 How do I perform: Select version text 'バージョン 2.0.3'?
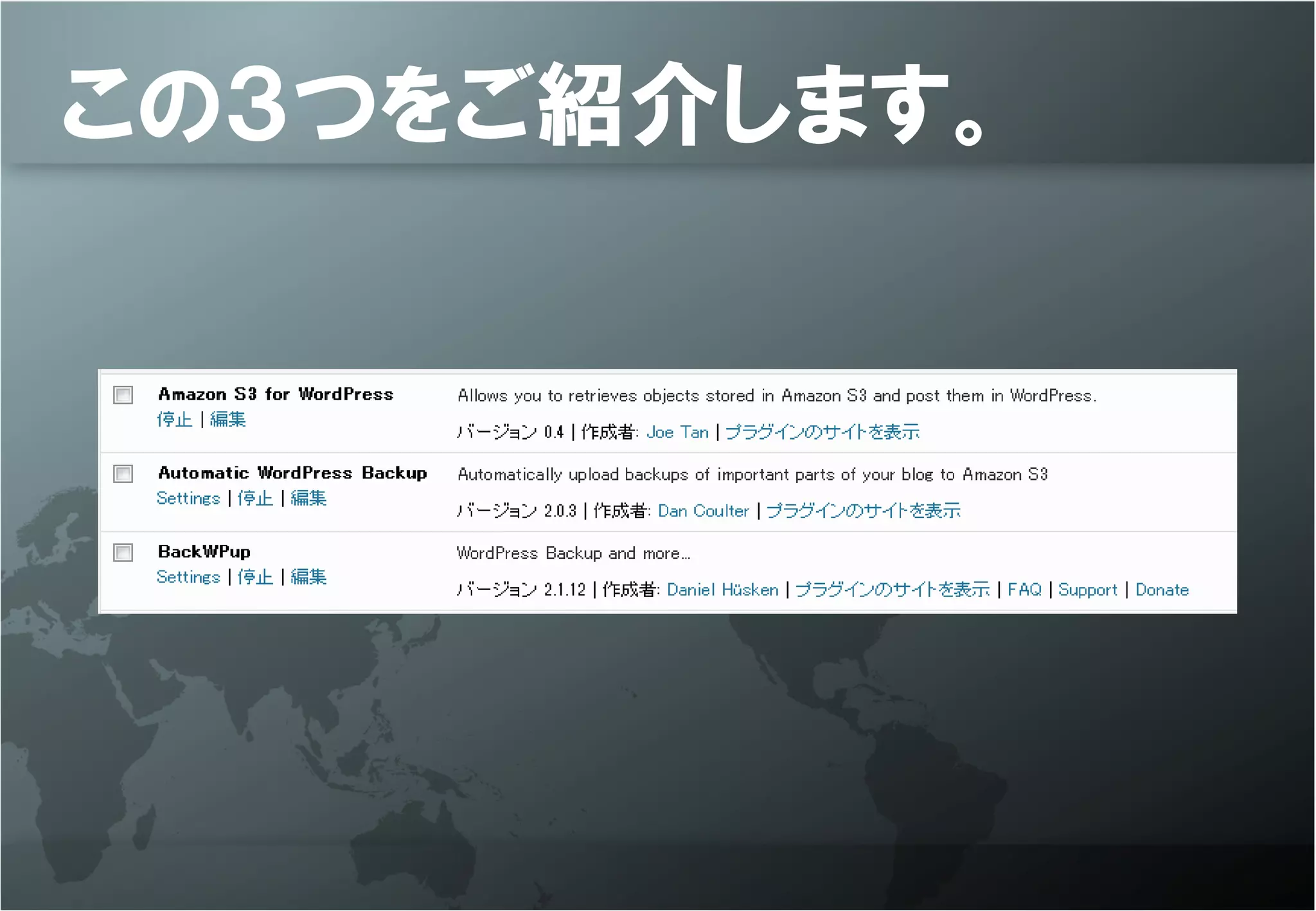tap(516, 511)
